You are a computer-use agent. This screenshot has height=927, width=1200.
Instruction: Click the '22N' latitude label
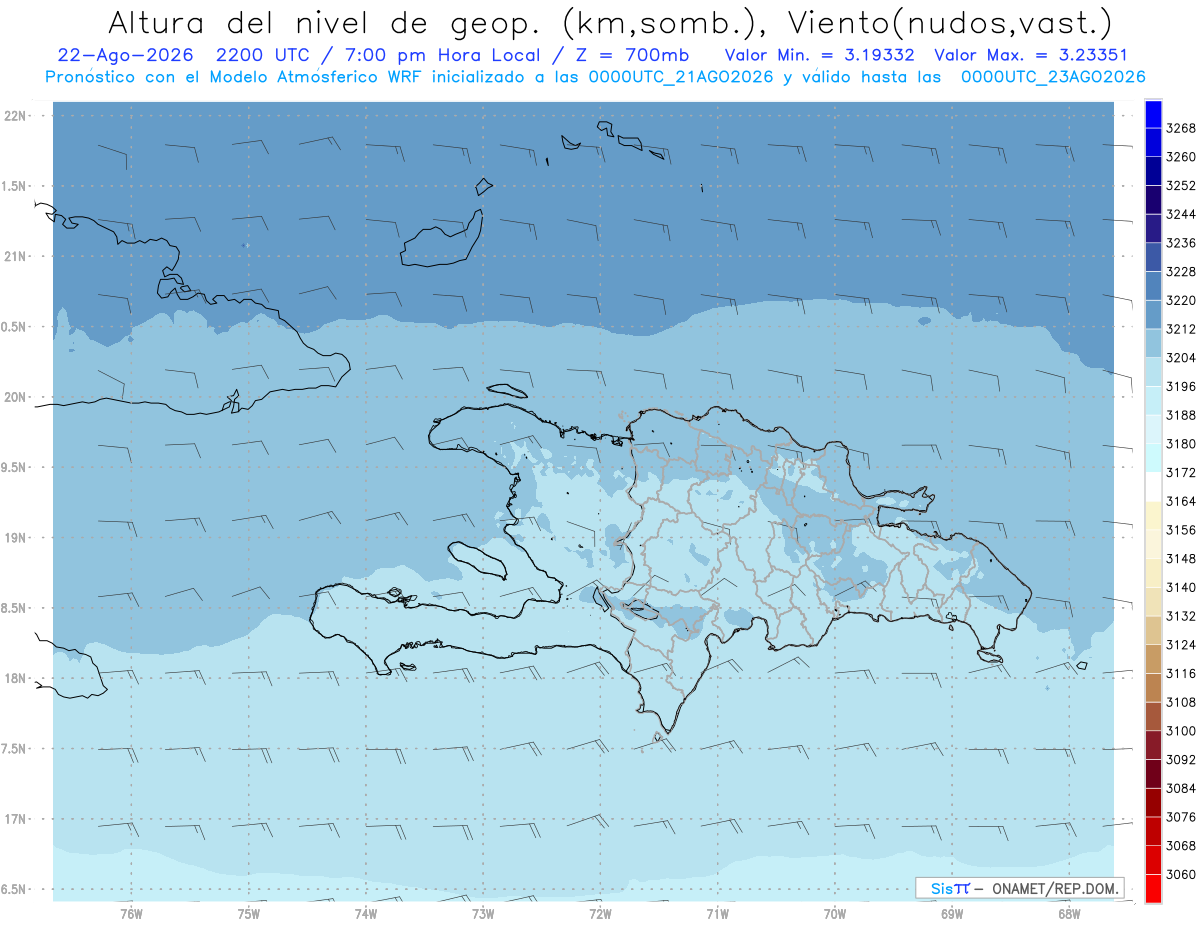(15, 116)
